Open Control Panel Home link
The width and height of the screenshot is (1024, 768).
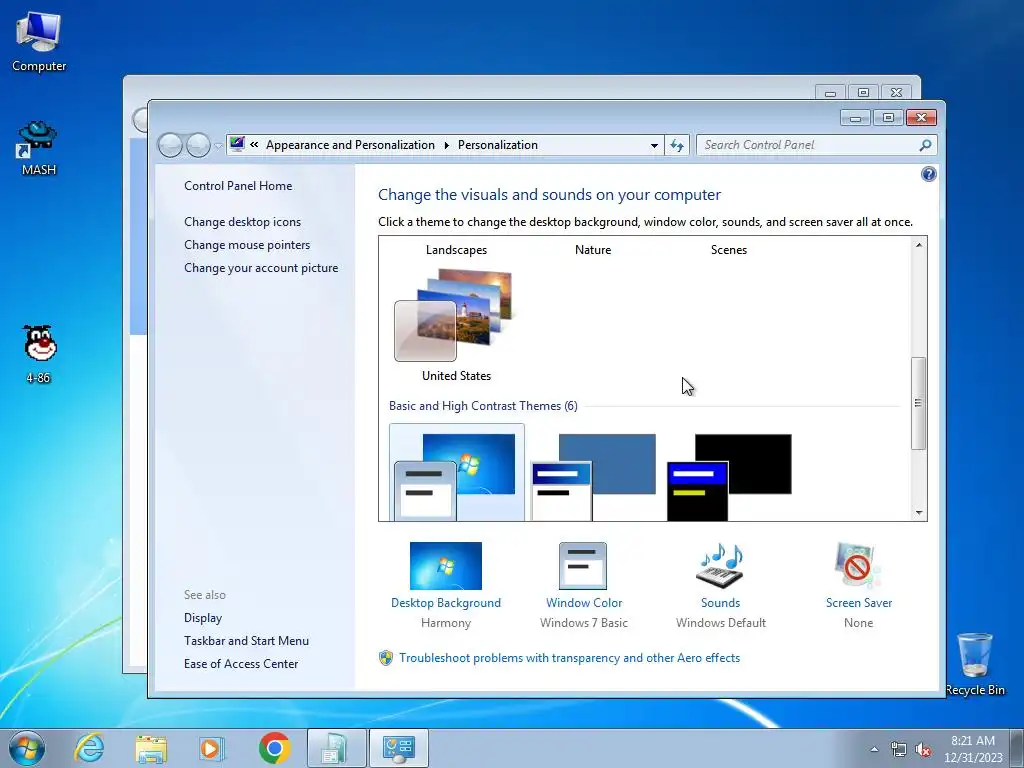(238, 185)
